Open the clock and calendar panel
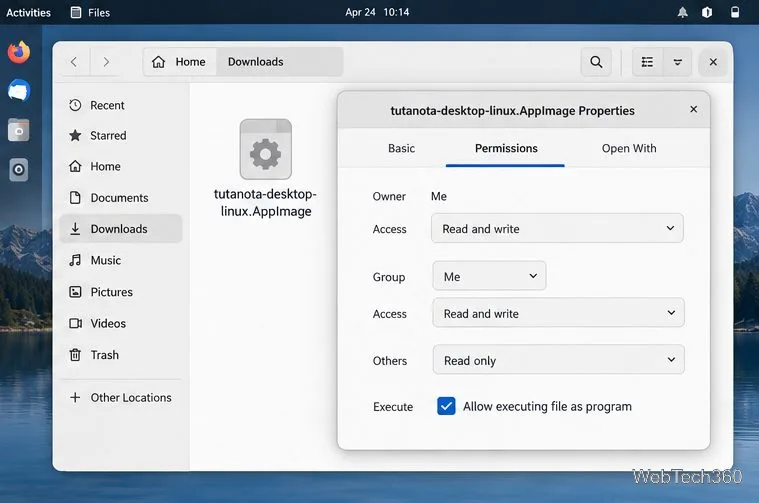This screenshot has height=503, width=759. (377, 13)
